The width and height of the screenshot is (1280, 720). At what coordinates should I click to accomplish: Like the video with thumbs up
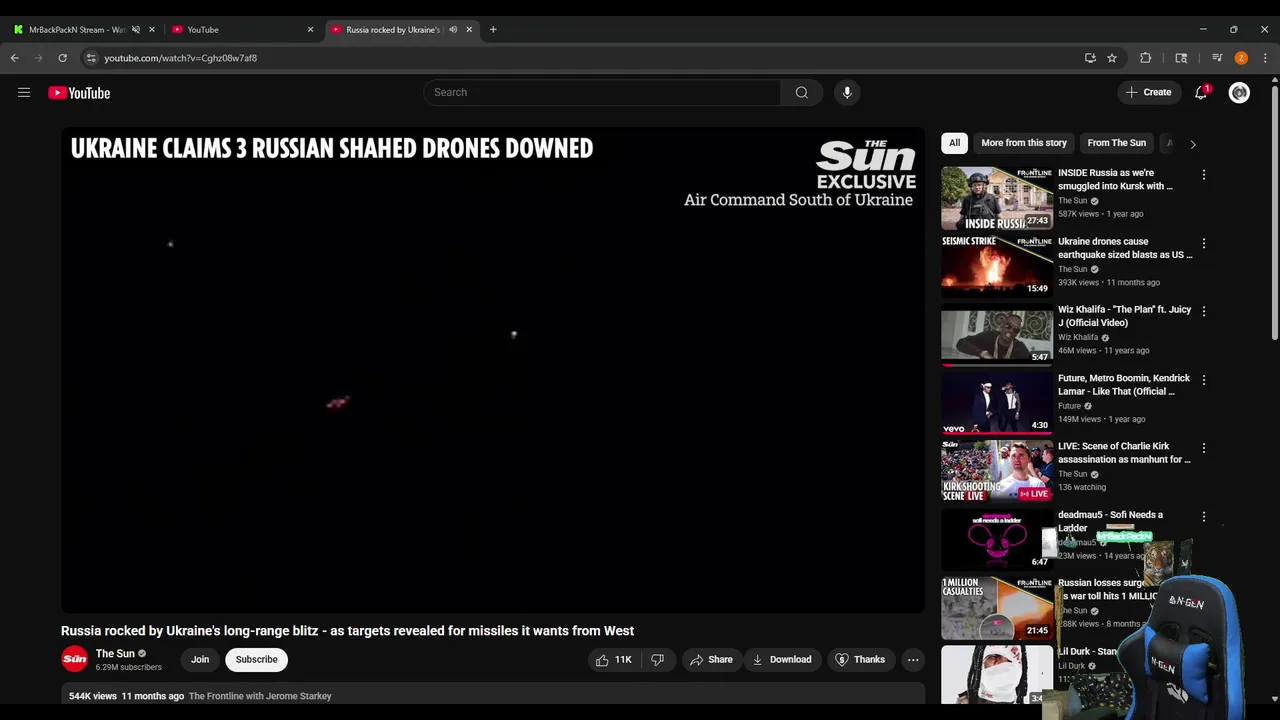pyautogui.click(x=614, y=660)
